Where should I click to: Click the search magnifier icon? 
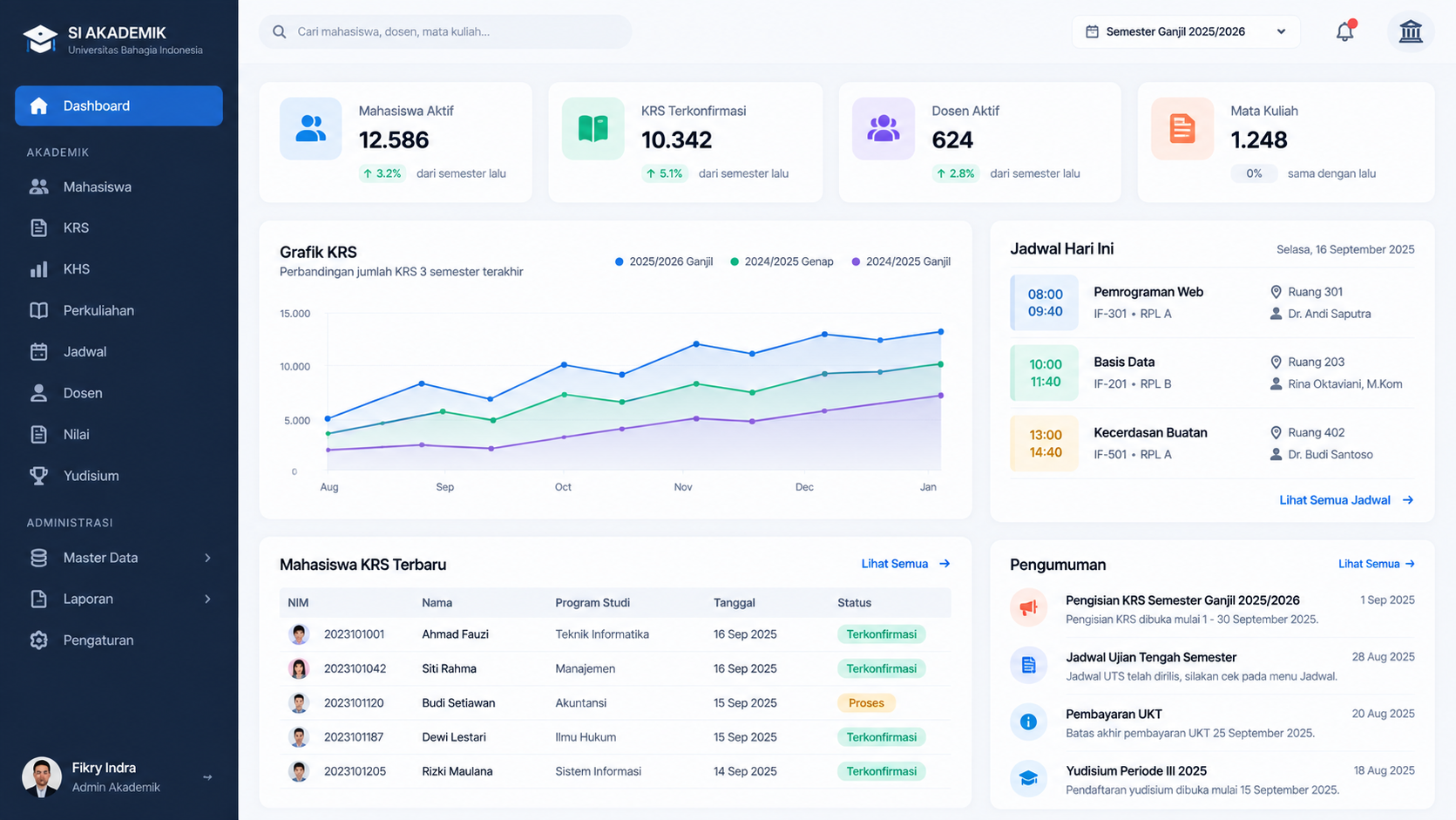click(280, 31)
